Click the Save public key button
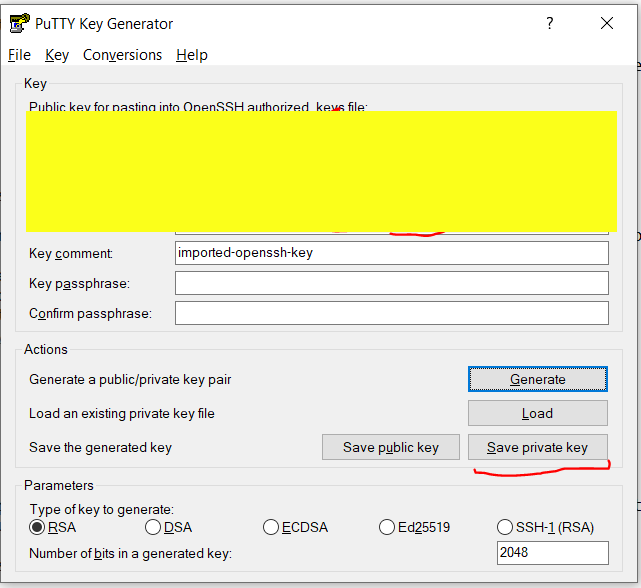The height and width of the screenshot is (588, 641). (x=391, y=447)
